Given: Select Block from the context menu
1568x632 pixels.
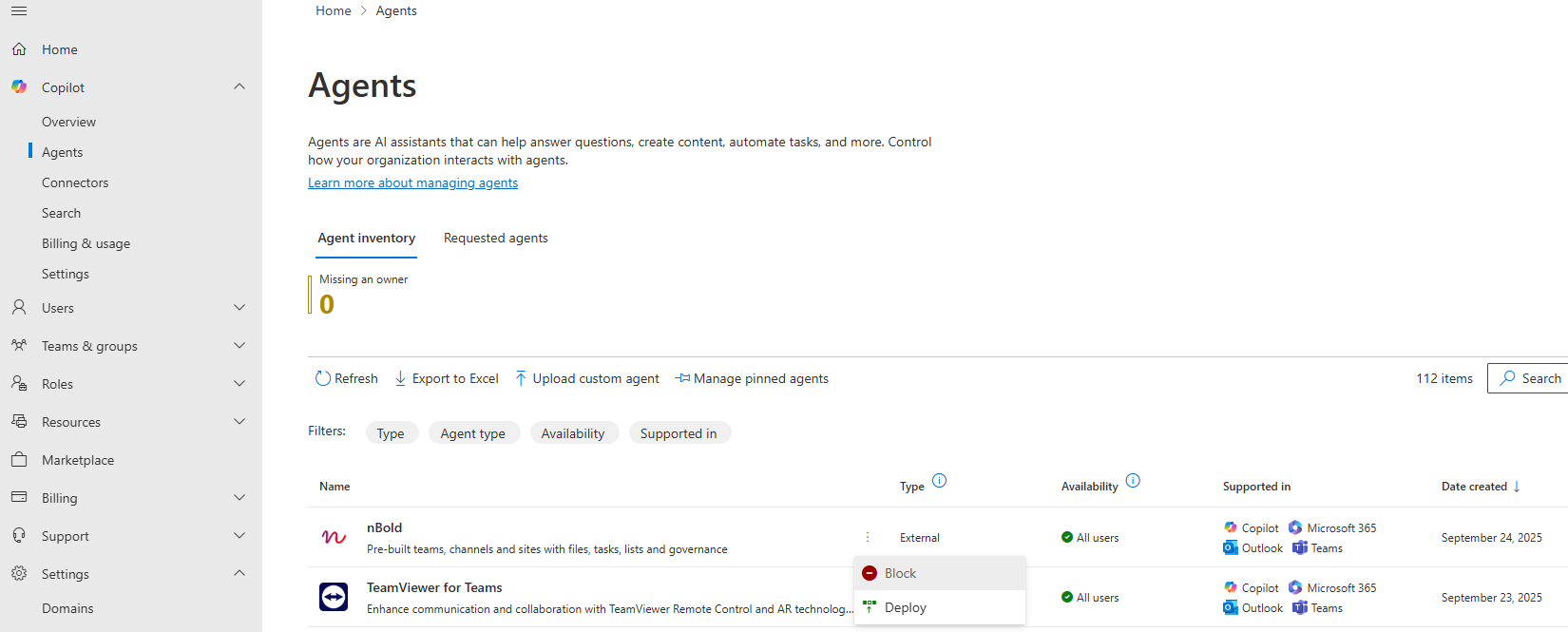Looking at the screenshot, I should (900, 573).
